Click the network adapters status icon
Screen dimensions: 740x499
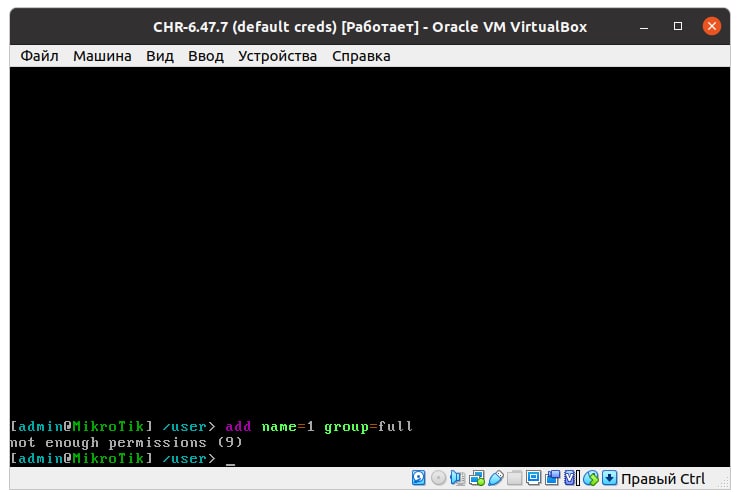[477, 478]
